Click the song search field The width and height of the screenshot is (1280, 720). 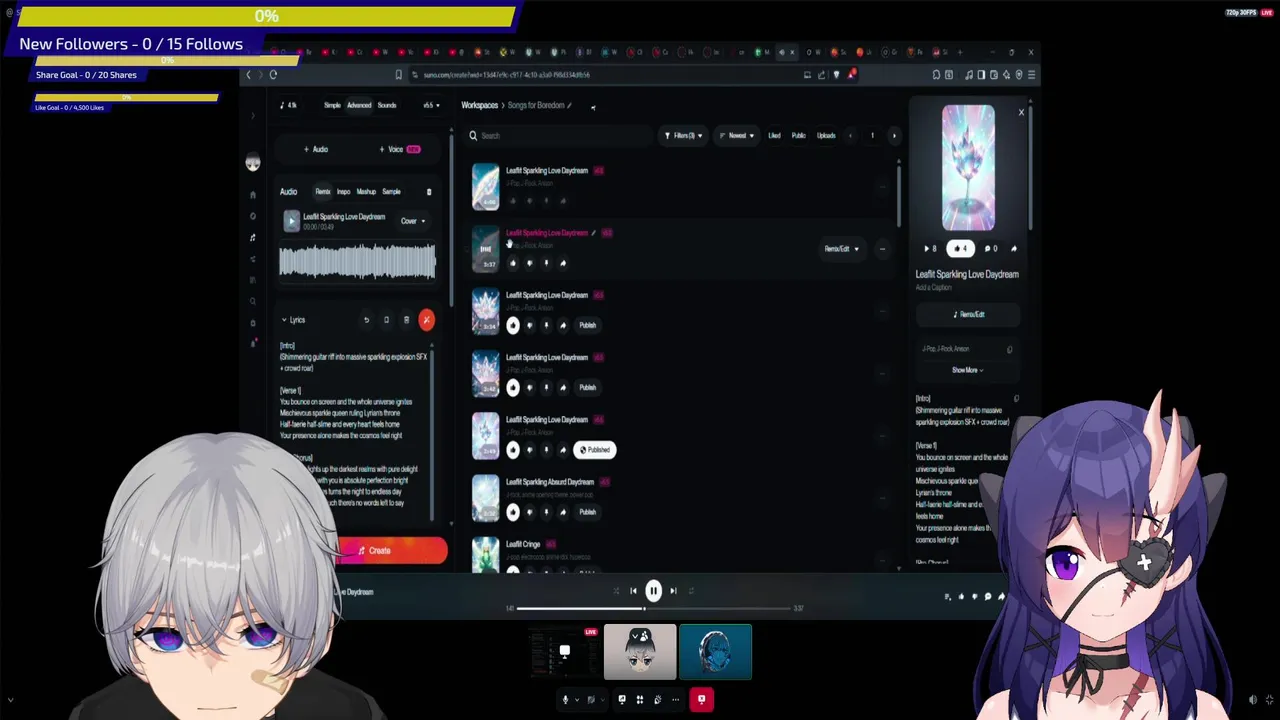pyautogui.click(x=560, y=136)
